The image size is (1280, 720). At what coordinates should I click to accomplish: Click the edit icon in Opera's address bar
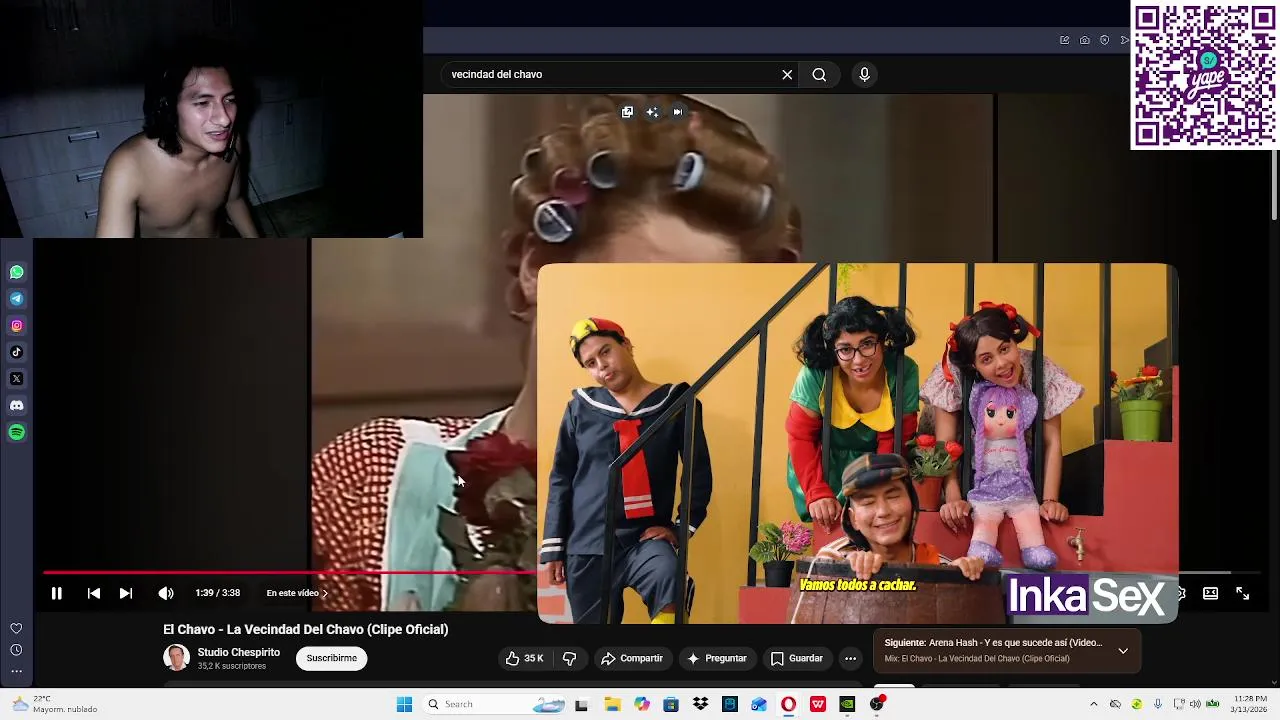[x=1064, y=40]
